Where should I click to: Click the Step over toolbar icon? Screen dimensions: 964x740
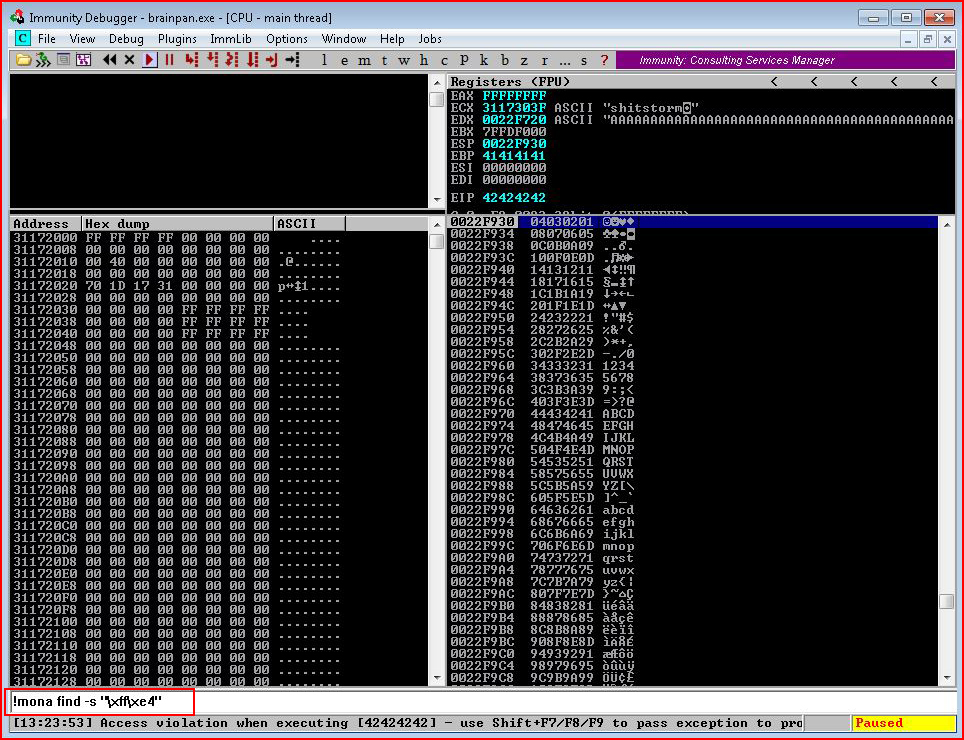click(212, 60)
